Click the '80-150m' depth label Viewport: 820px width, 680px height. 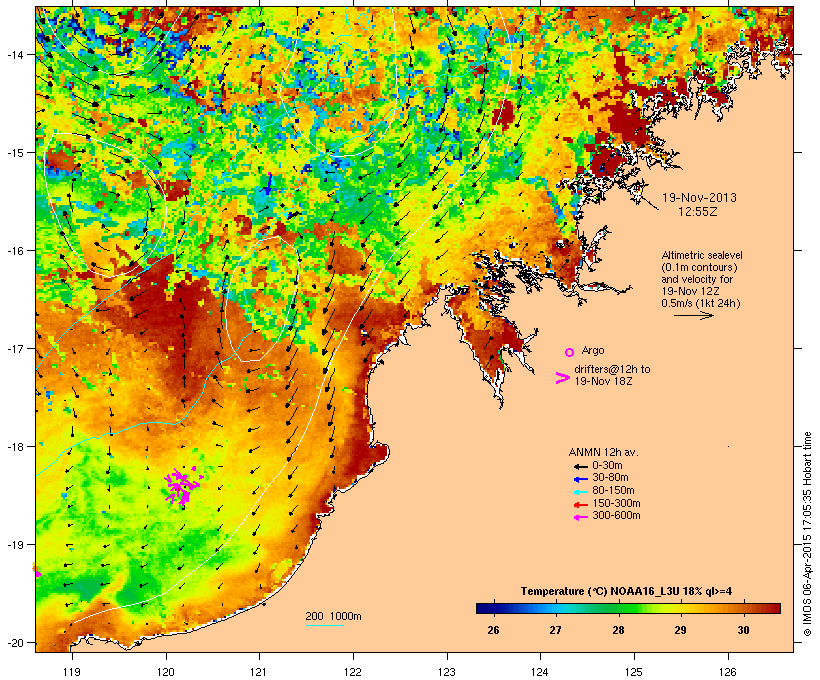[613, 491]
